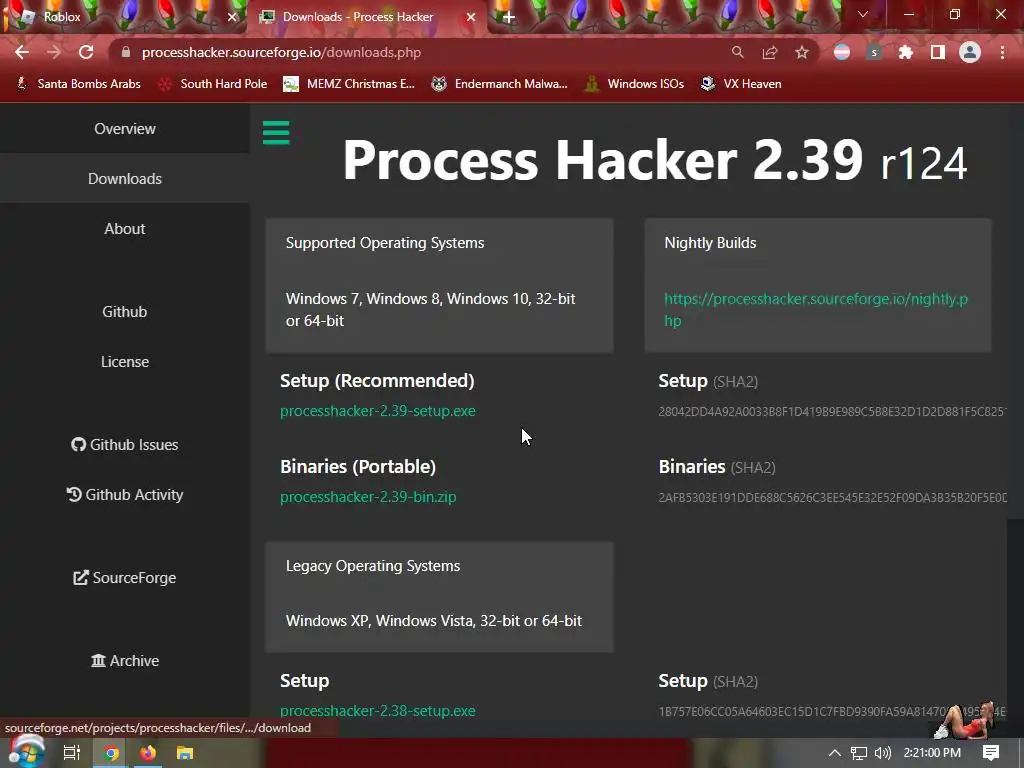Show hidden tray icons chevron
The width and height of the screenshot is (1024, 768).
(x=835, y=753)
